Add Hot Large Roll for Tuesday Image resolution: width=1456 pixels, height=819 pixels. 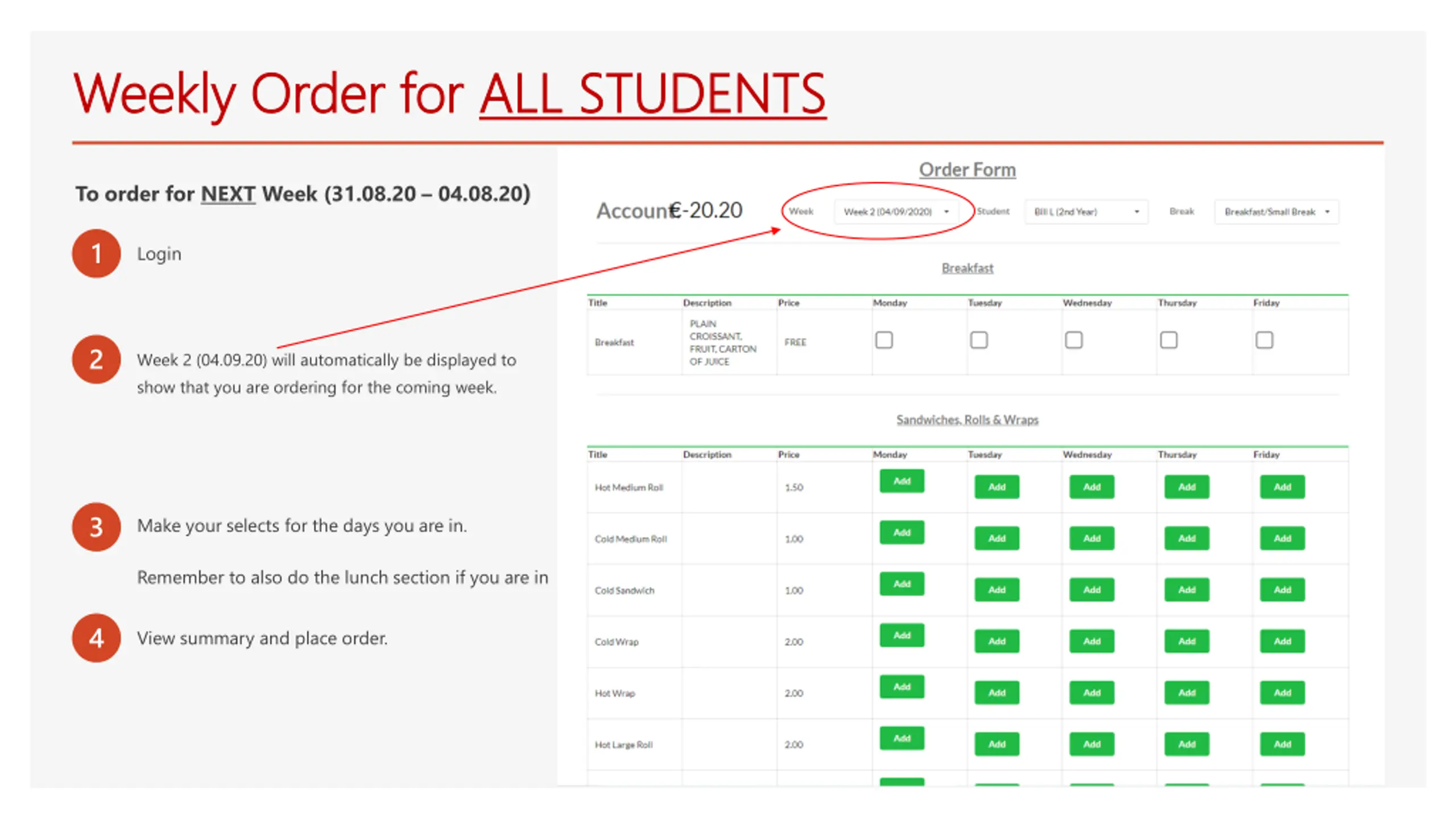pos(997,744)
